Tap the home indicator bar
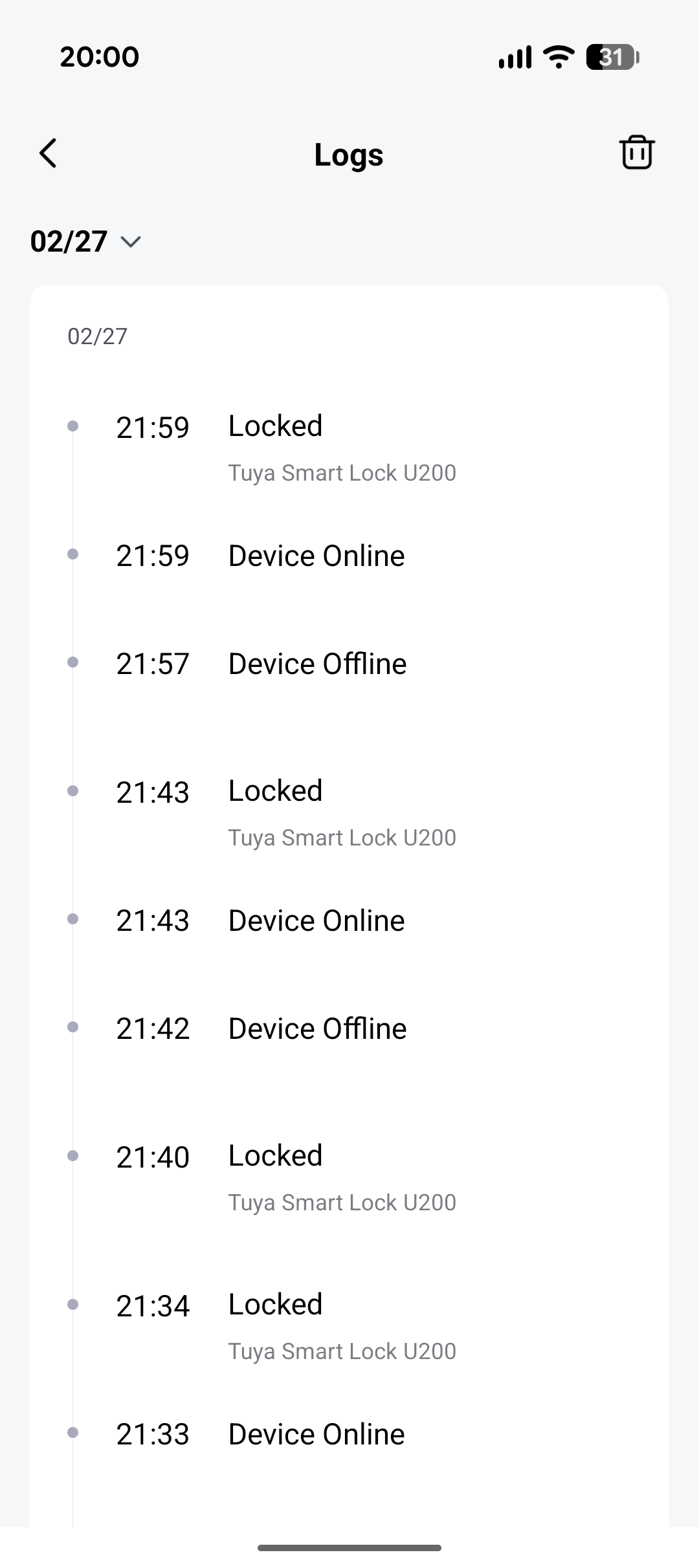The width and height of the screenshot is (699, 1568). (349, 1548)
